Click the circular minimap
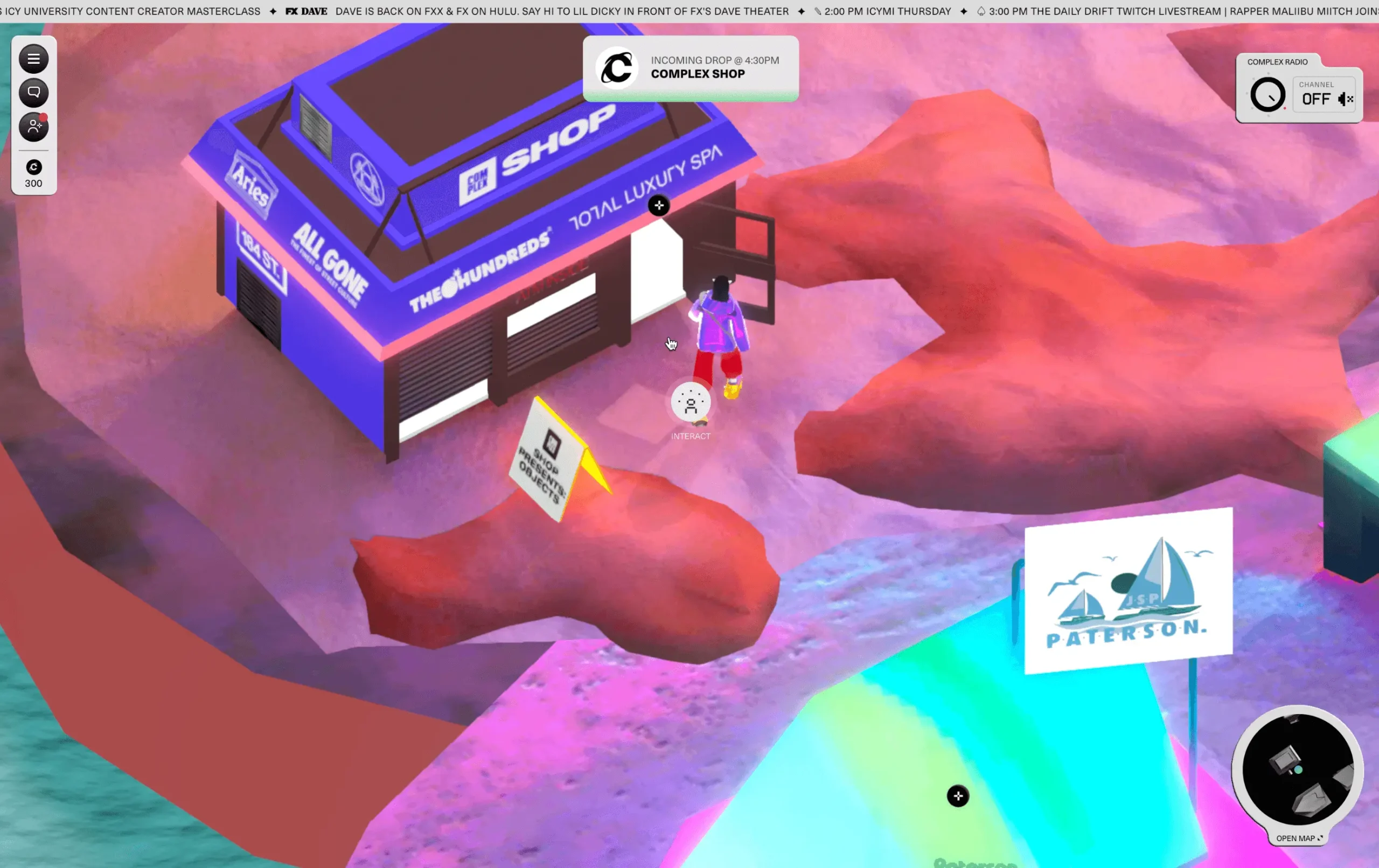This screenshot has height=868, width=1379. coord(1297,769)
